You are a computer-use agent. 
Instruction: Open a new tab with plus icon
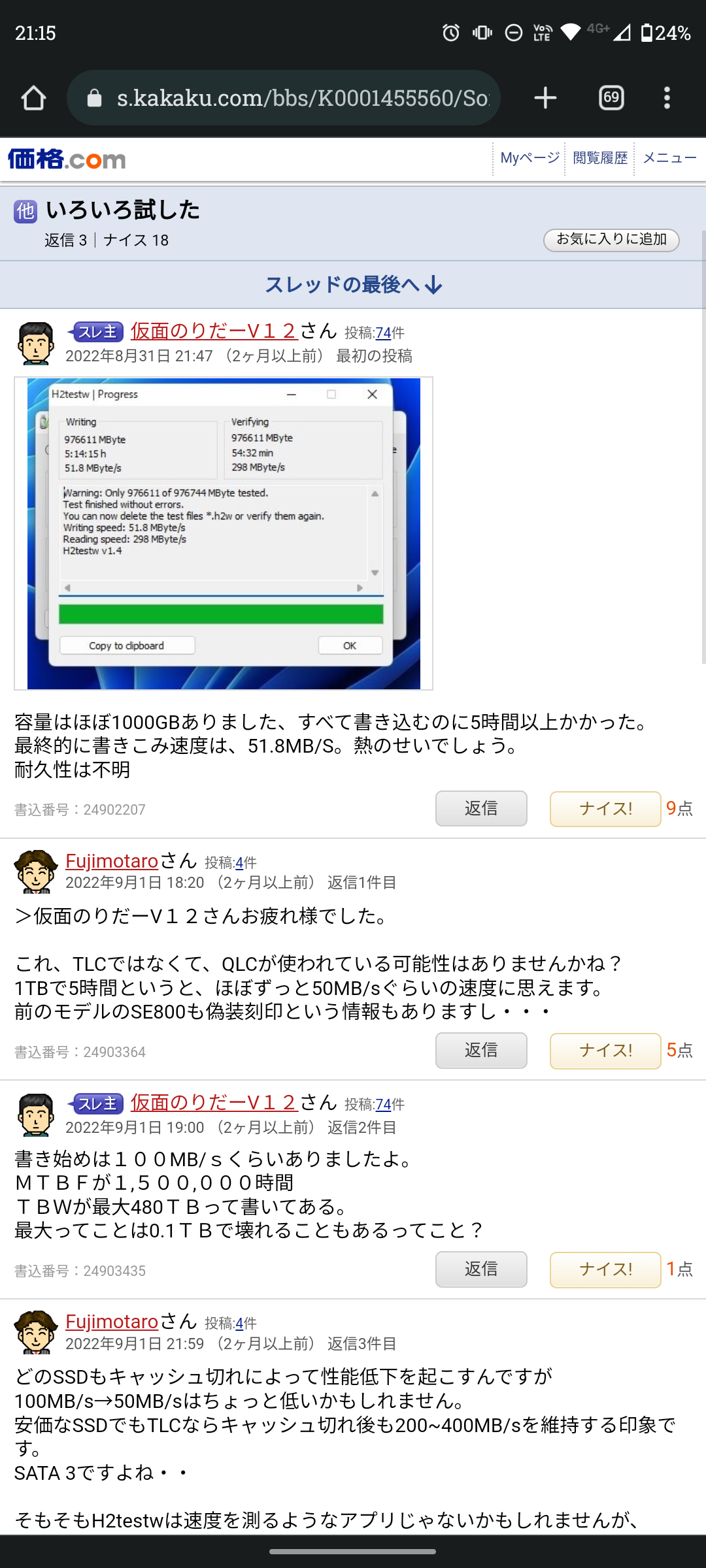point(545,98)
